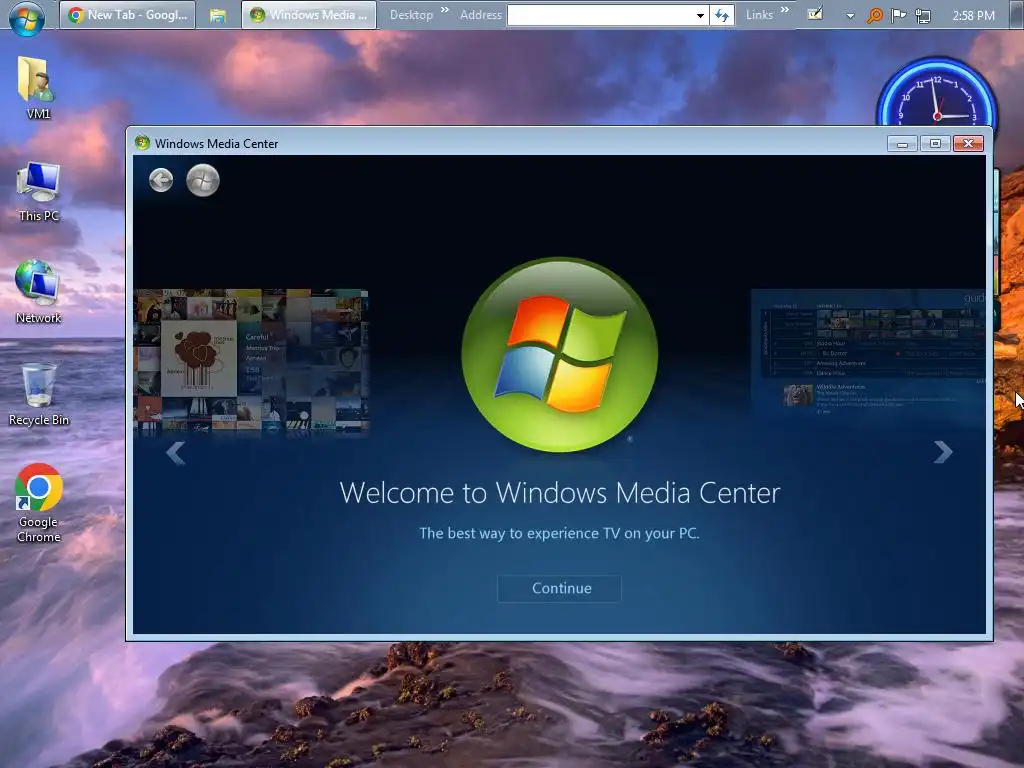The width and height of the screenshot is (1024, 768).
Task: Select Windows Media Center taskbar button
Action: point(309,14)
